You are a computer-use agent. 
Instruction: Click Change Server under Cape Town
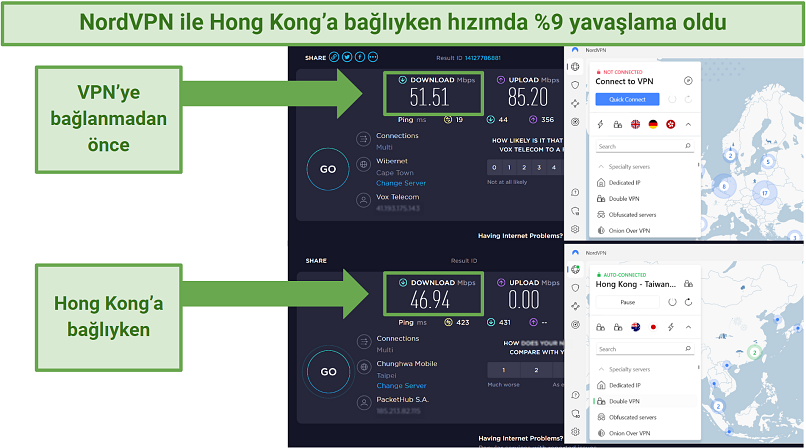(x=401, y=183)
